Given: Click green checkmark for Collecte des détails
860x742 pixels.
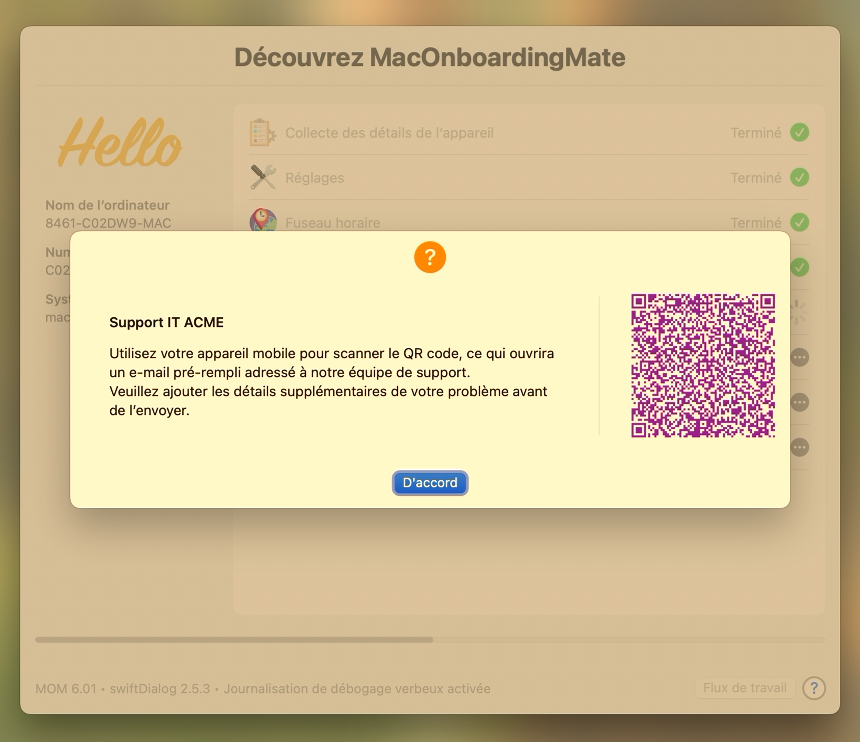Looking at the screenshot, I should 799,133.
